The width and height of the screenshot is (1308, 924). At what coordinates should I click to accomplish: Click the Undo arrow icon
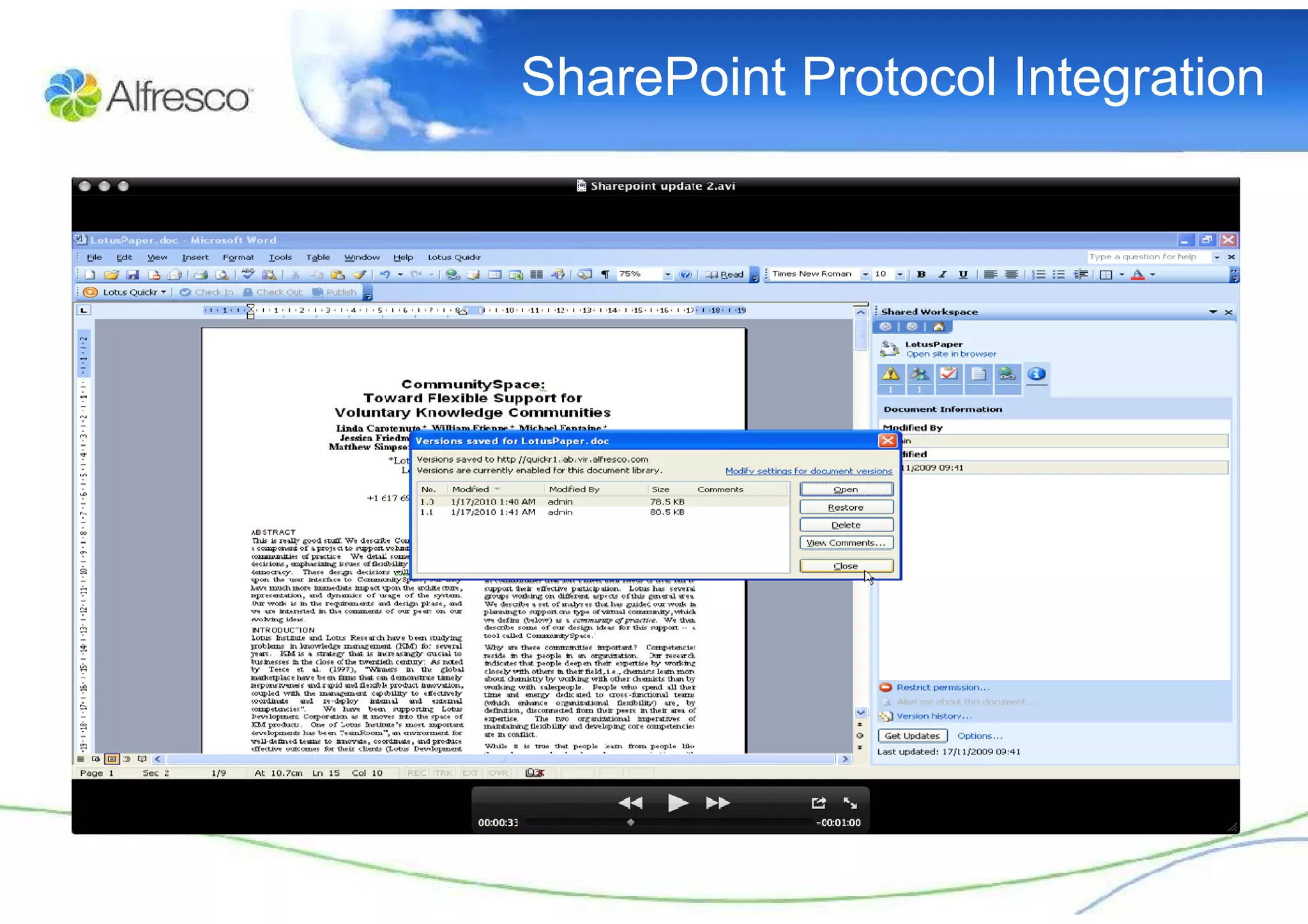click(385, 275)
